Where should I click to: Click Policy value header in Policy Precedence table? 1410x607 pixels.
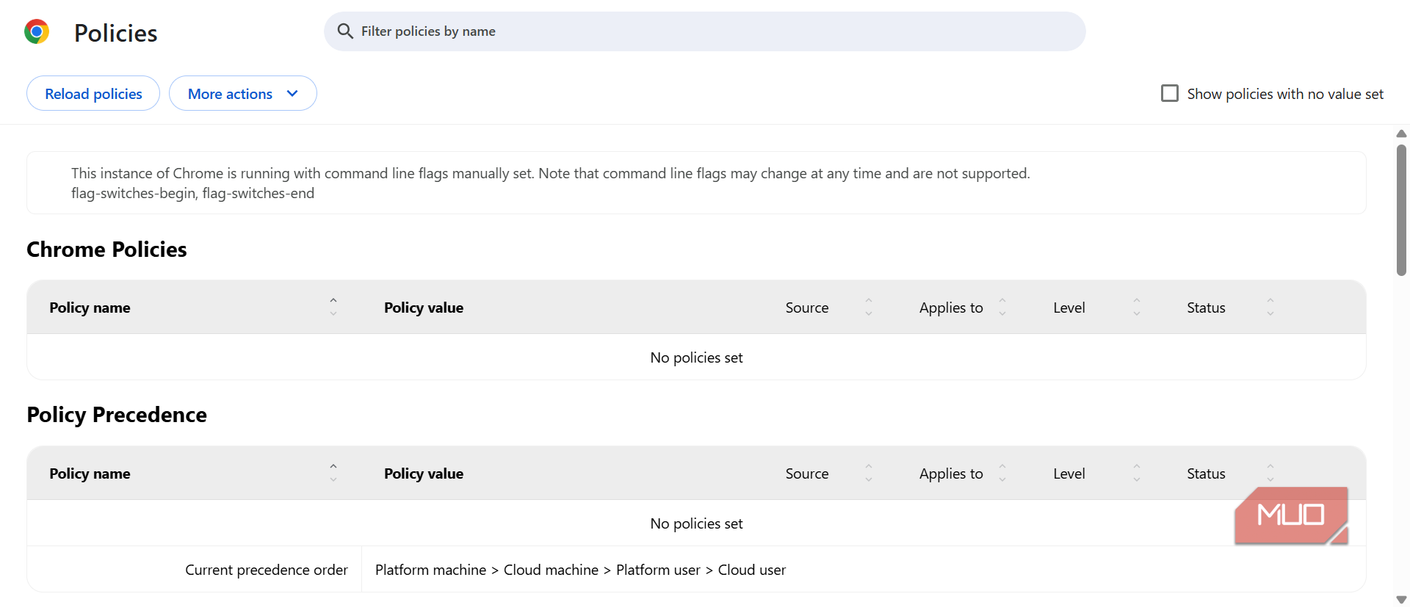click(x=424, y=473)
